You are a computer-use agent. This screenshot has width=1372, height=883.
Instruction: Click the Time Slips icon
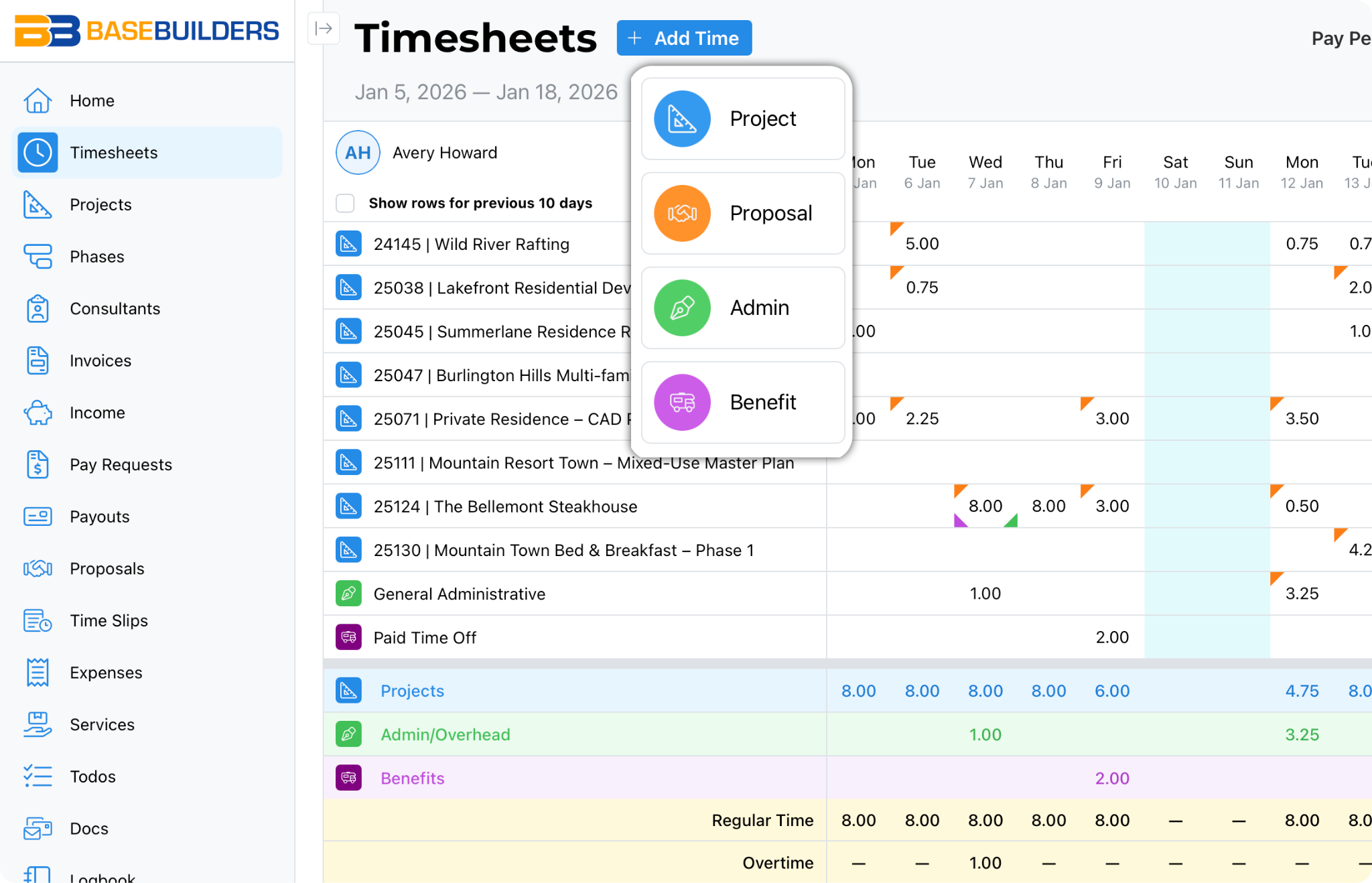(x=38, y=620)
